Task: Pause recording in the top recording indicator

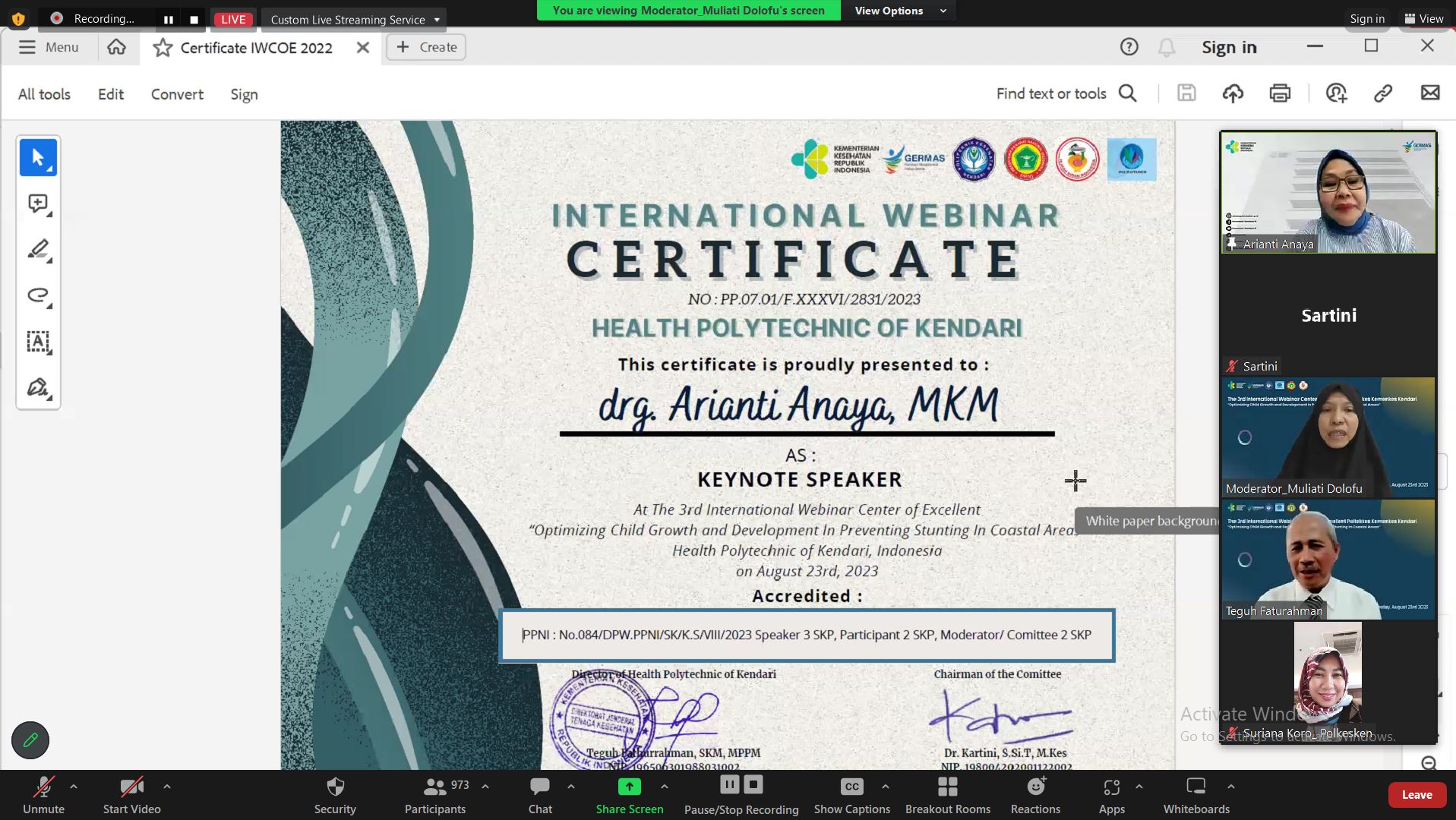Action: tap(169, 19)
